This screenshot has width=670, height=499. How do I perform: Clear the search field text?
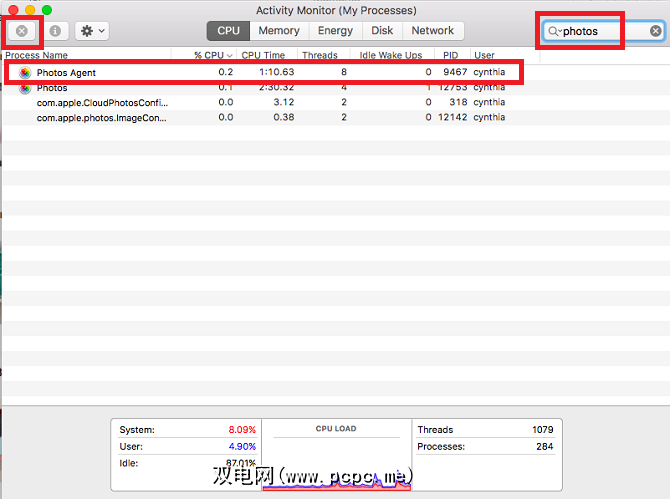point(655,31)
